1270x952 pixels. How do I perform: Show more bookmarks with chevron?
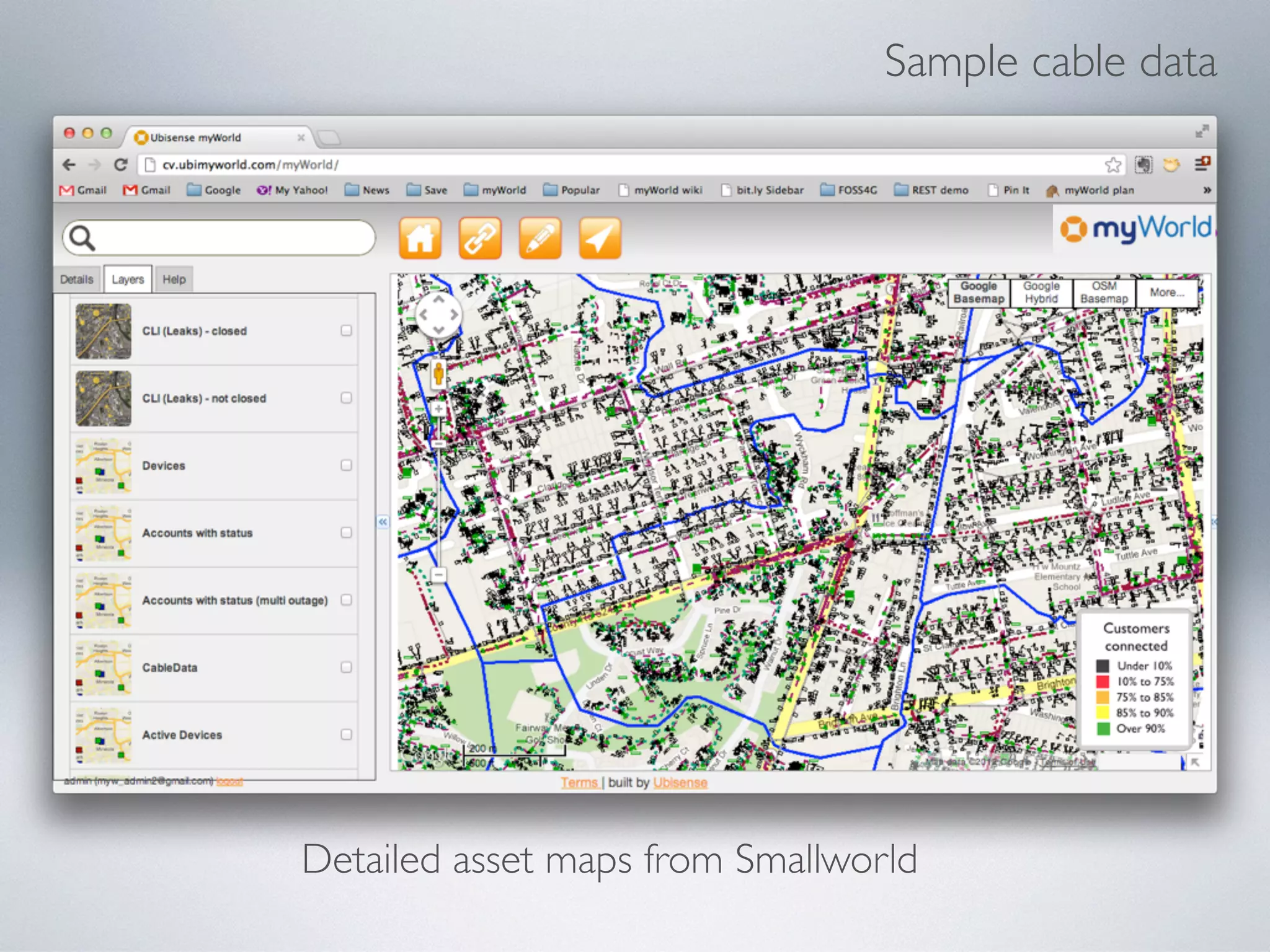tap(1207, 190)
